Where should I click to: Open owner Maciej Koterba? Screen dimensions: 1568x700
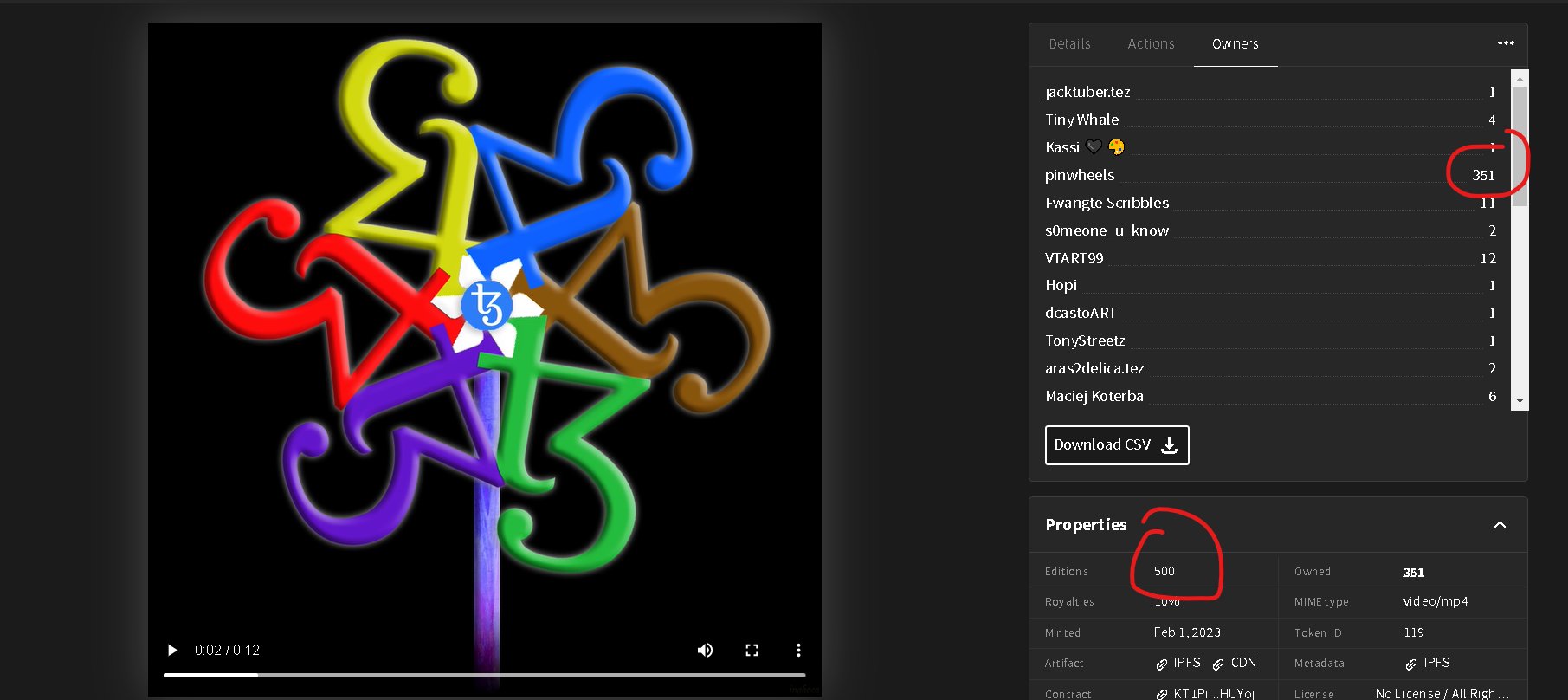point(1094,396)
